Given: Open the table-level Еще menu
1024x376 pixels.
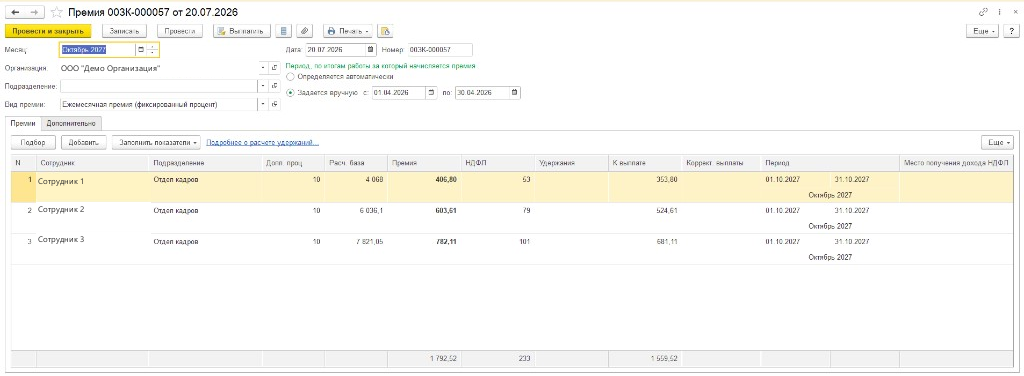Looking at the screenshot, I should (x=997, y=142).
